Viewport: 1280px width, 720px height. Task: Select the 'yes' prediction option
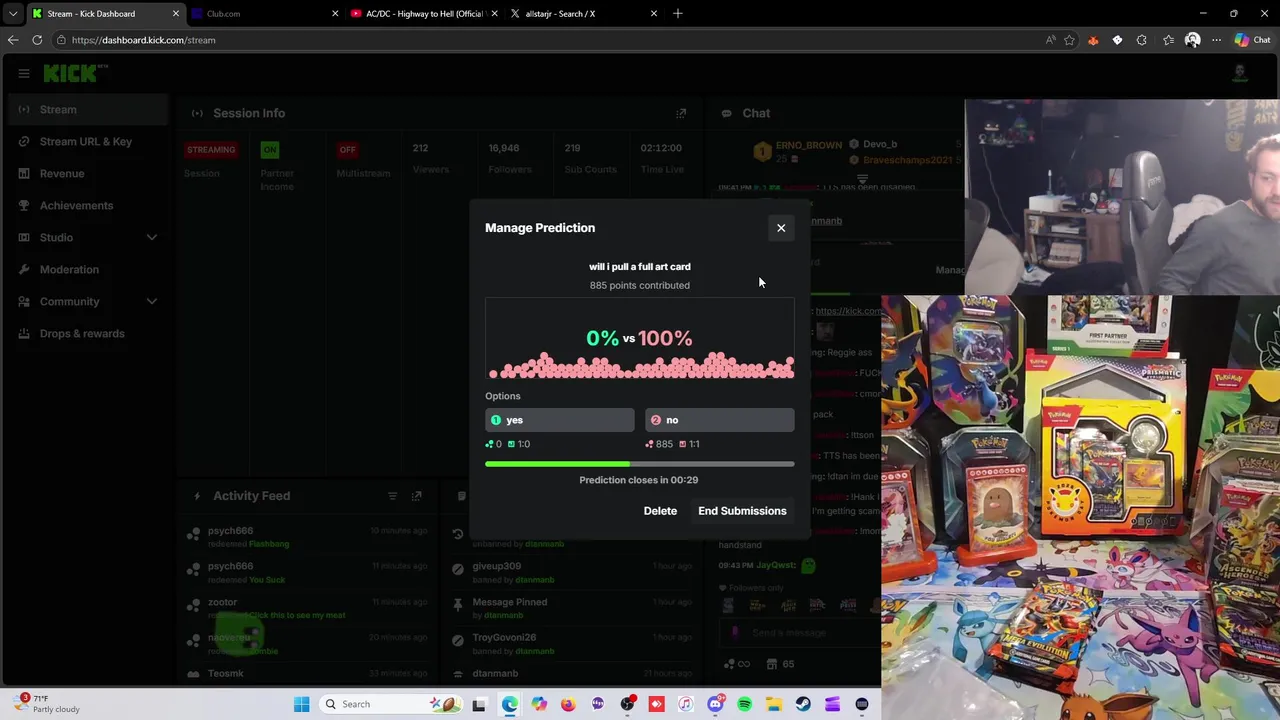coord(559,420)
